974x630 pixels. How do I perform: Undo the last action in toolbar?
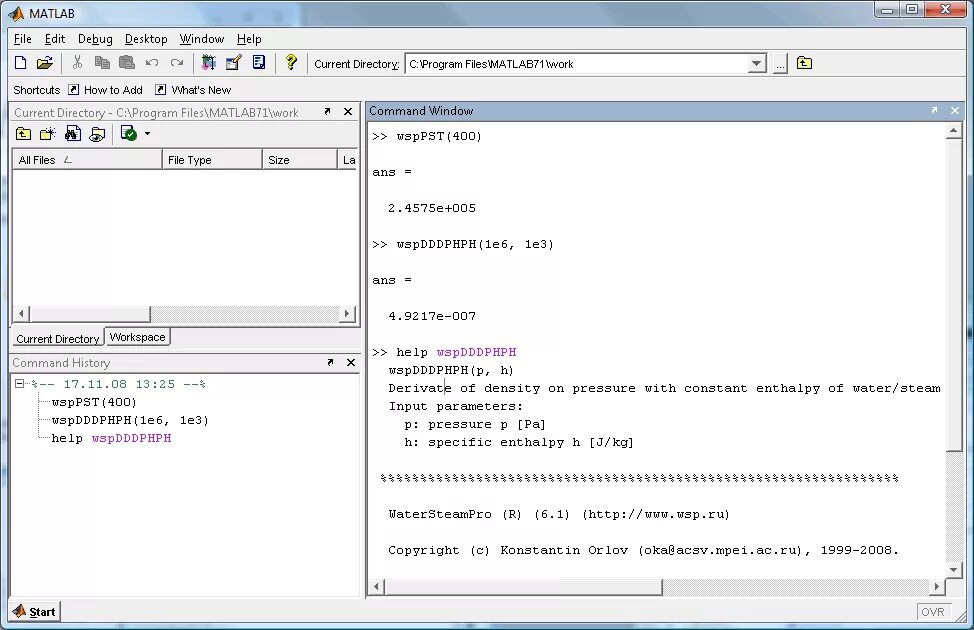coord(152,63)
